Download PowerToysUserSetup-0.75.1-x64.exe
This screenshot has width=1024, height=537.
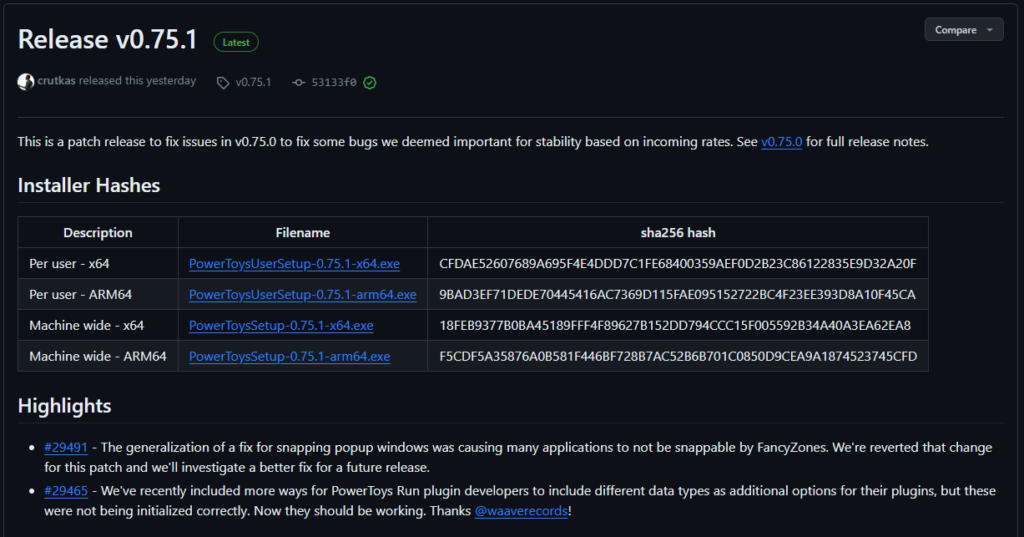coord(294,263)
